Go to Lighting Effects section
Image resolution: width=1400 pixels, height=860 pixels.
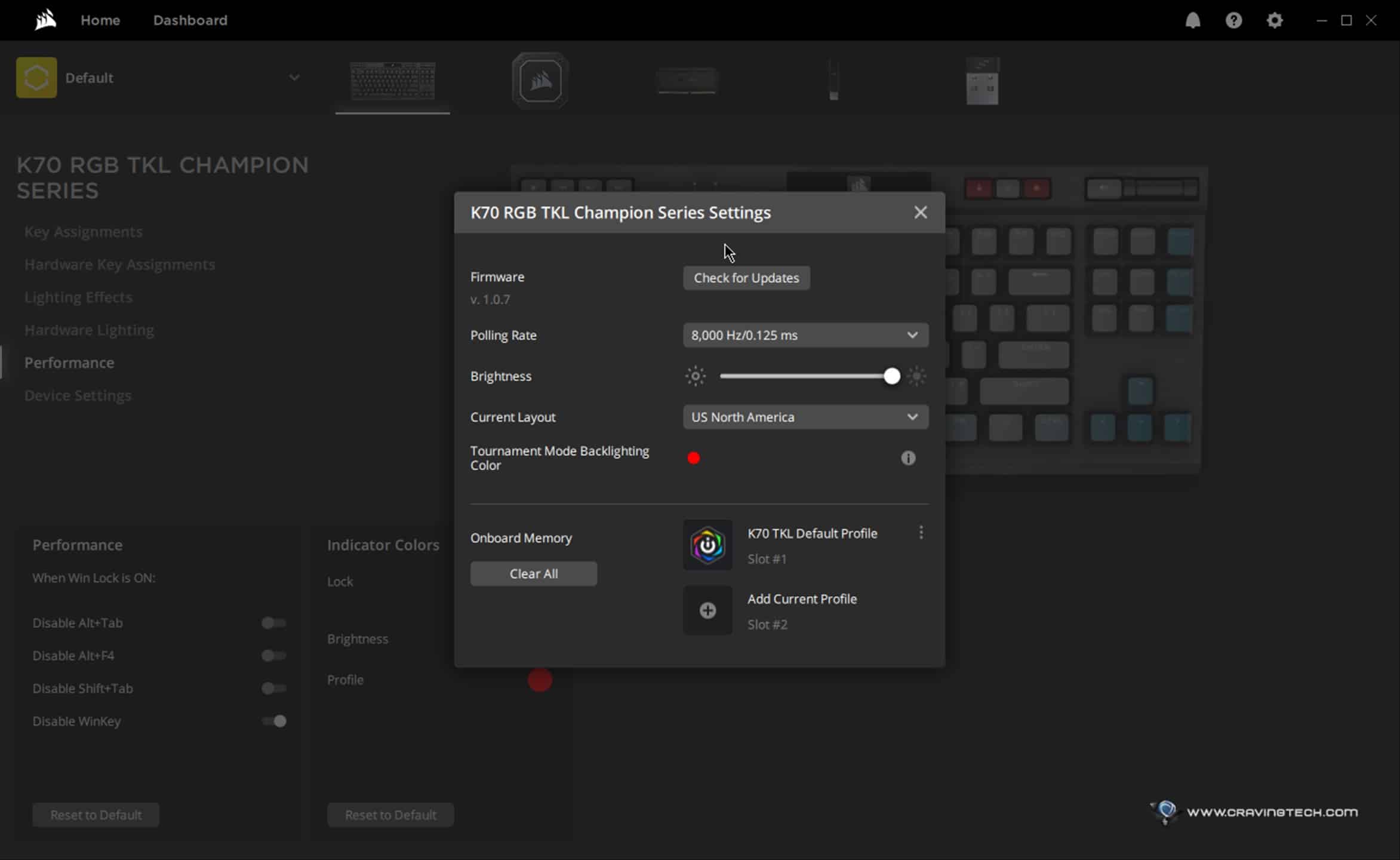78,297
